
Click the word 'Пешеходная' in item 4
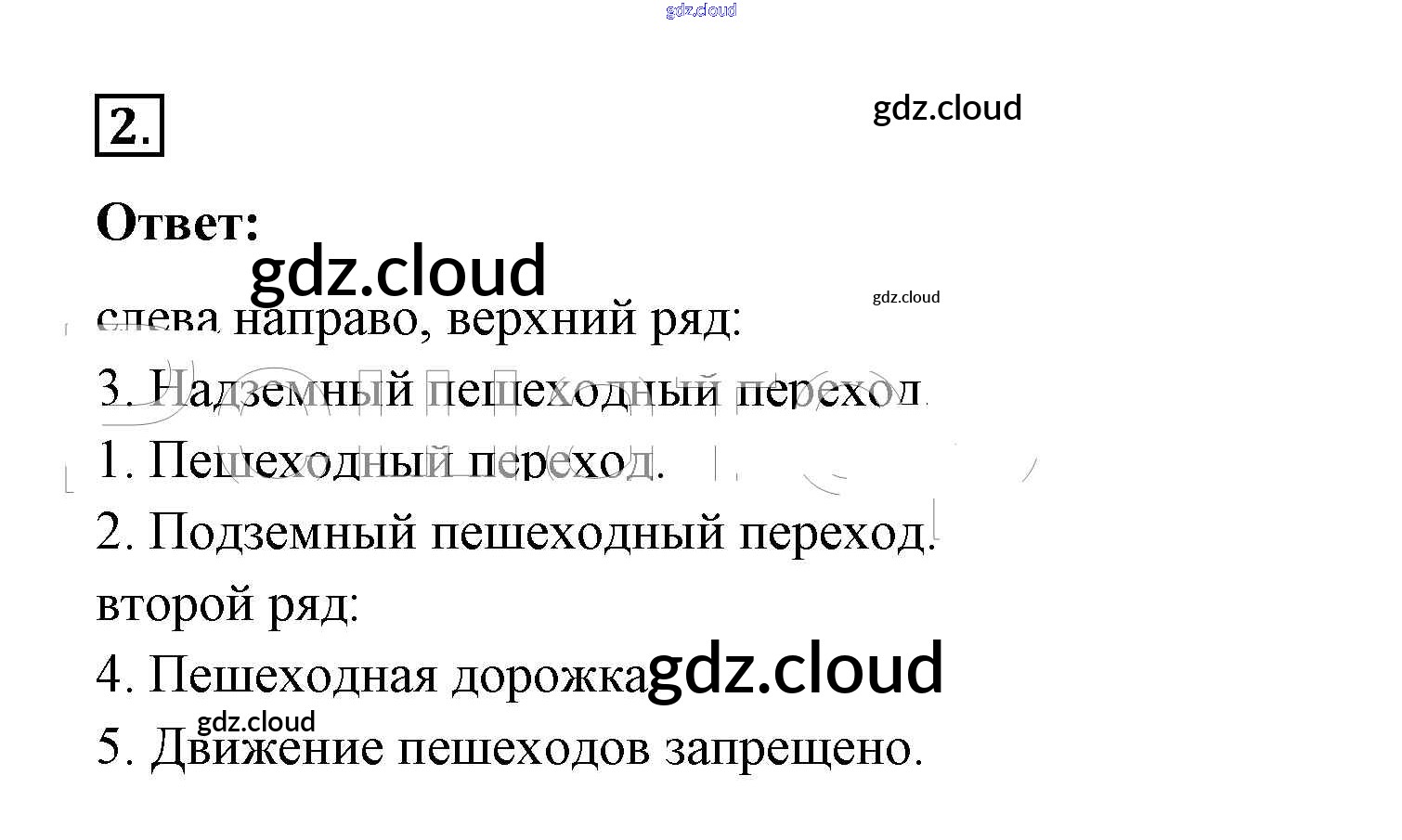292,675
